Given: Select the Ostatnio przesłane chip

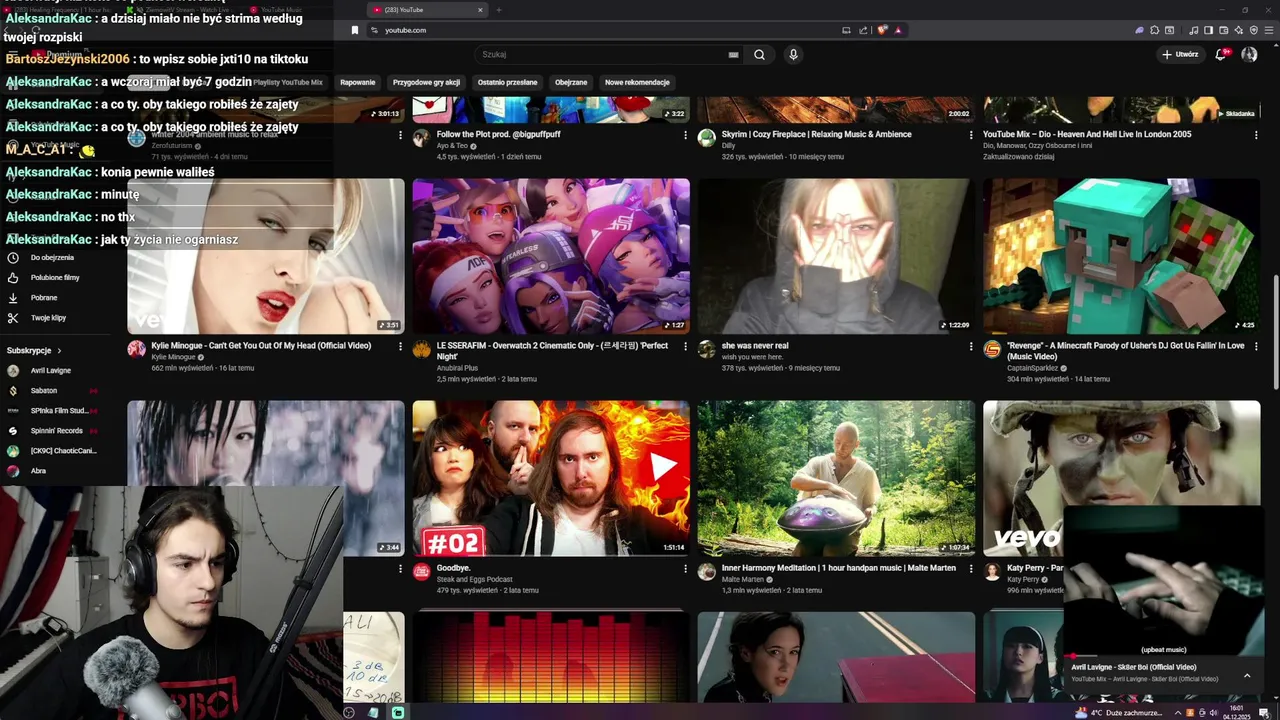Looking at the screenshot, I should [507, 82].
